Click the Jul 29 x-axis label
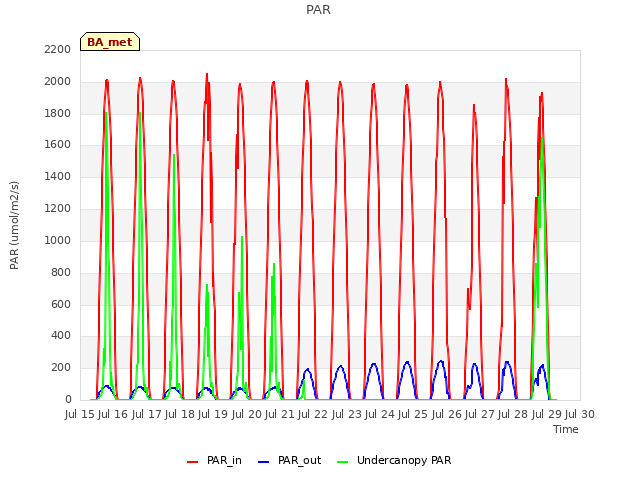Image resolution: width=640 pixels, height=480 pixels. tap(547, 414)
